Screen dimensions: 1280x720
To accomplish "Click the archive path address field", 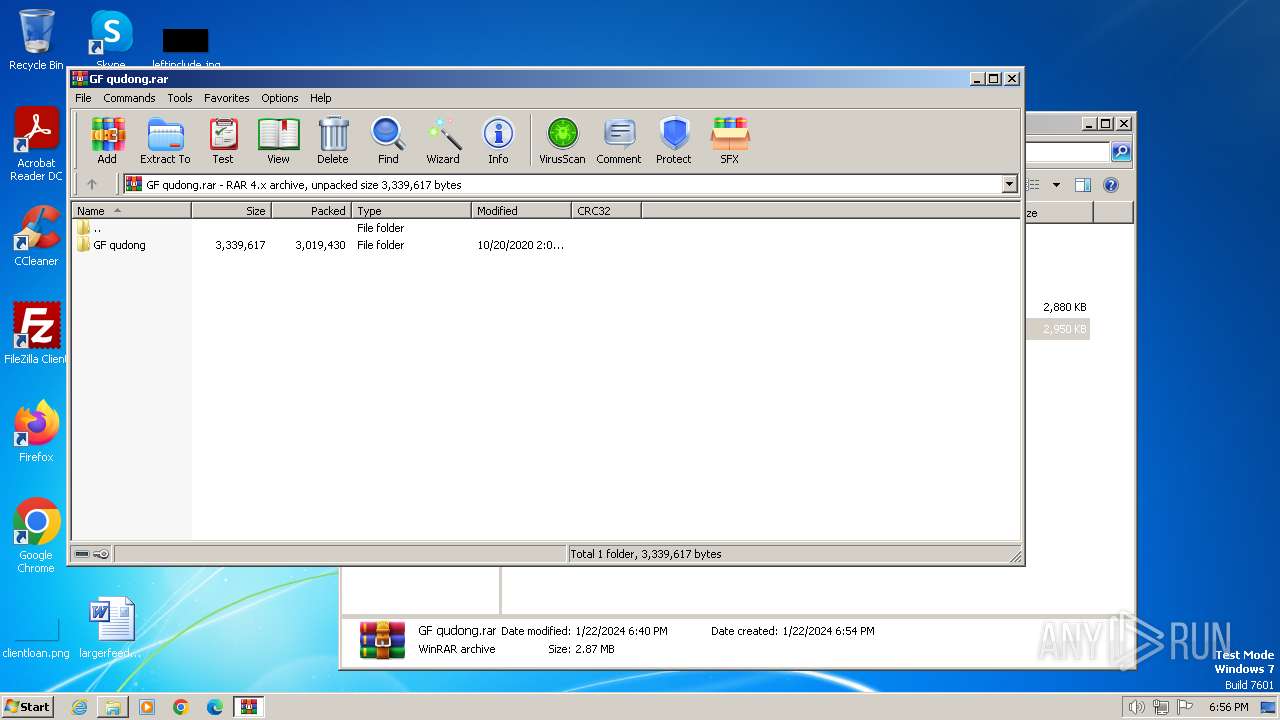I will [570, 184].
